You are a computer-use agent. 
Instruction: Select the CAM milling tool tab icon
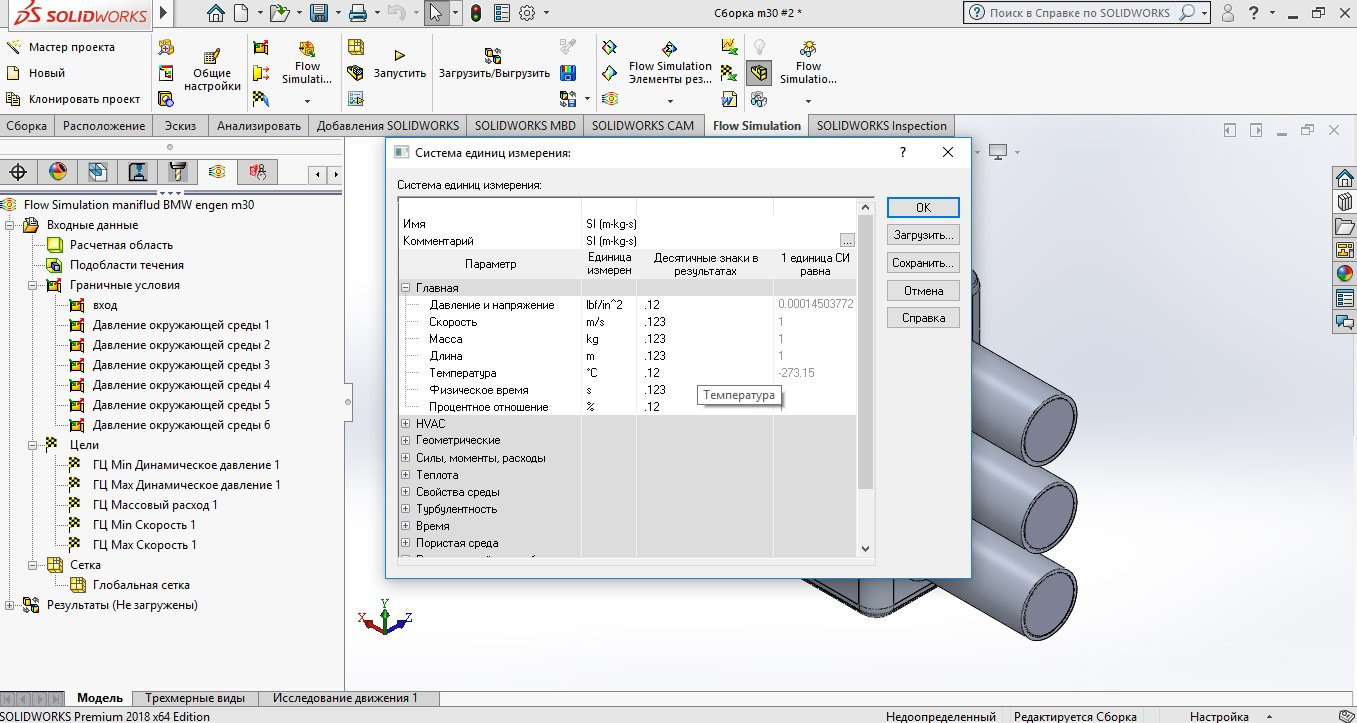[178, 171]
